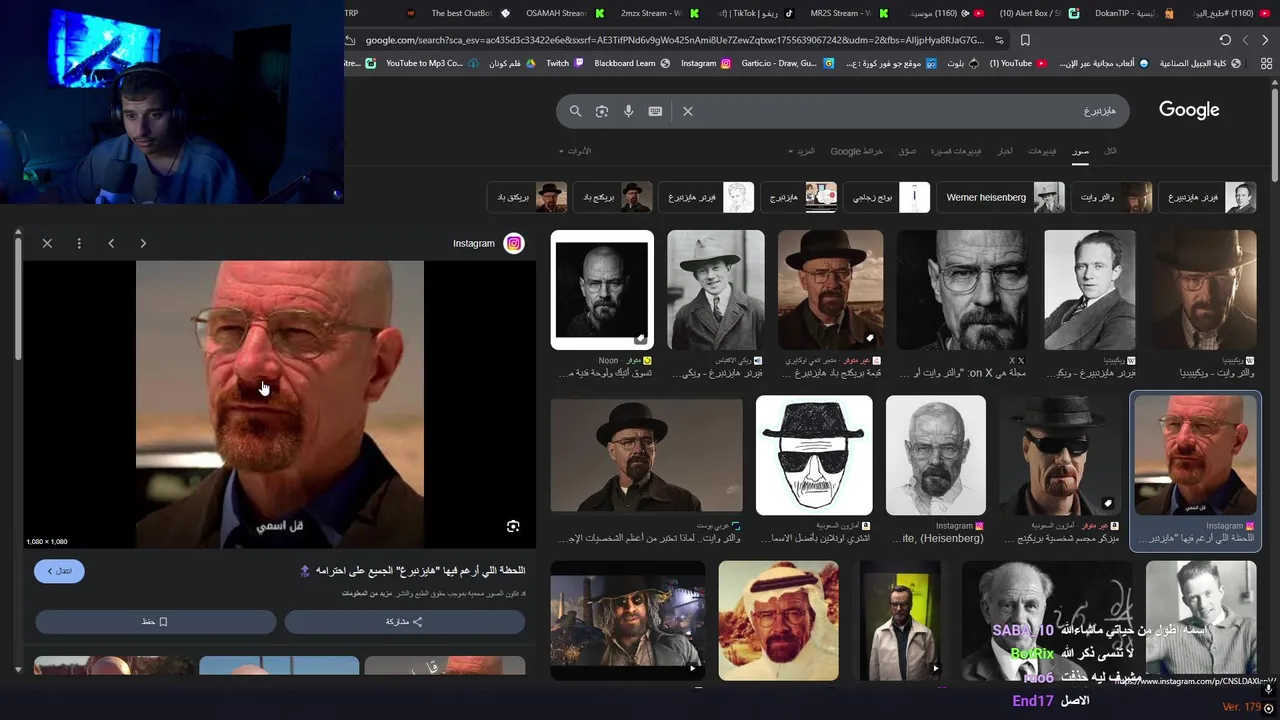
Task: Click the large preview image of the bald man
Action: (280, 405)
